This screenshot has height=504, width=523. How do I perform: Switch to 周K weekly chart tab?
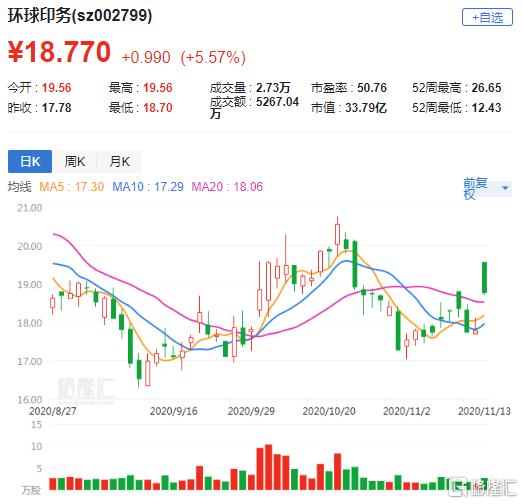(75, 161)
